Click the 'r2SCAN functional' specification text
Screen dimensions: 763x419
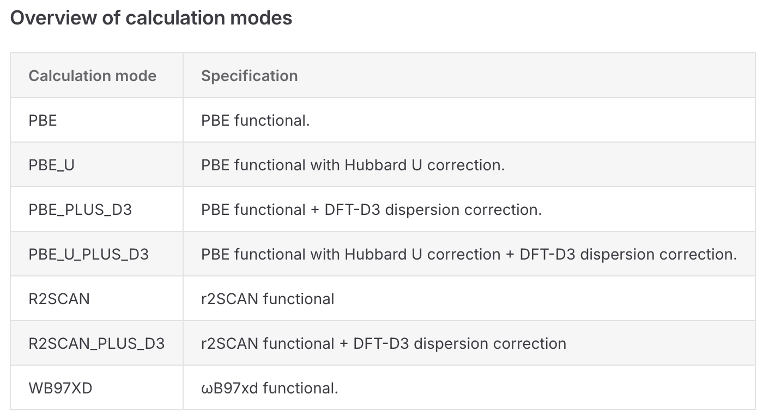(x=267, y=299)
